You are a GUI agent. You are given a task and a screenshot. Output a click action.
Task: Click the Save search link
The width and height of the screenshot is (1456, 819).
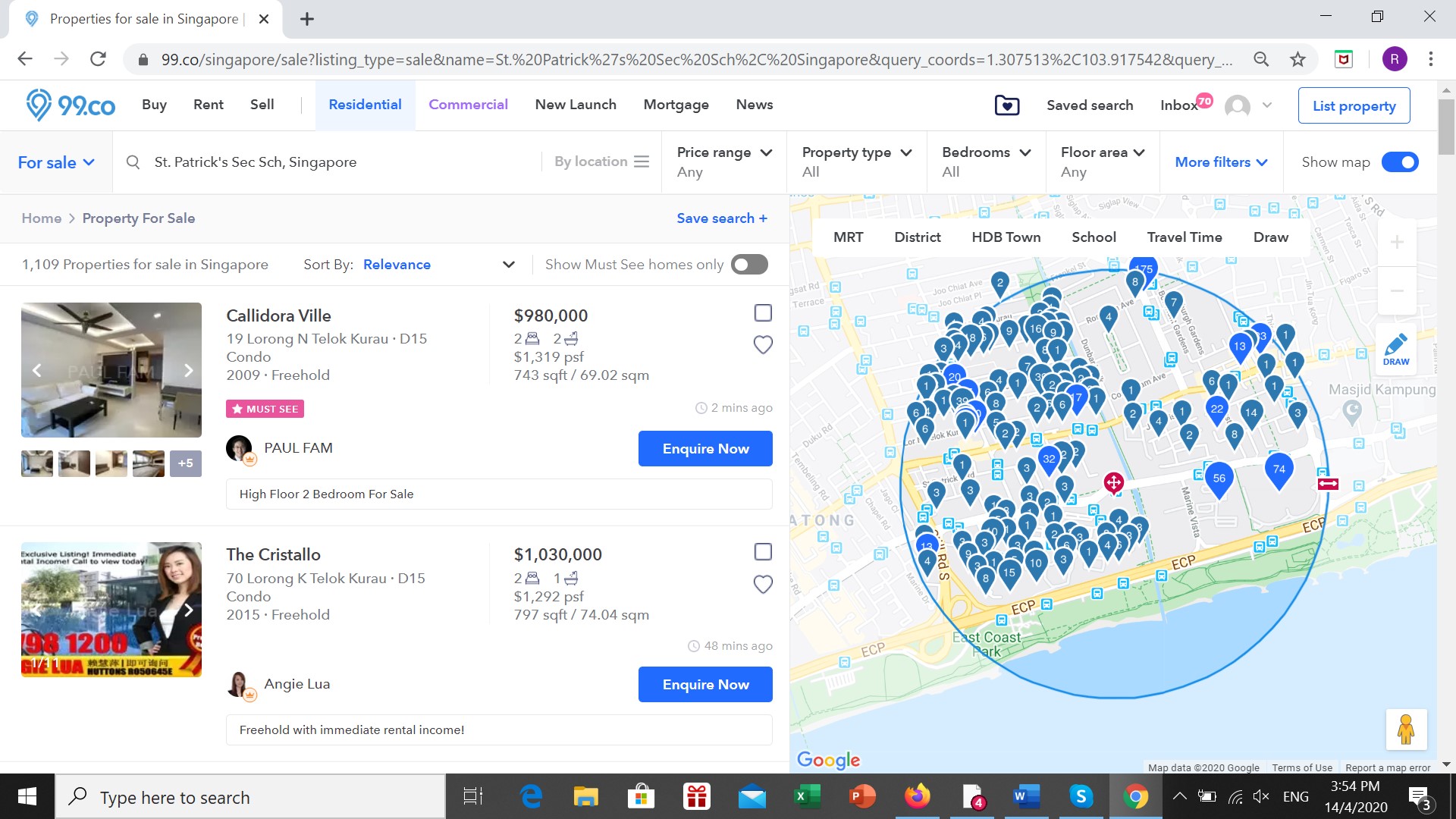point(721,218)
